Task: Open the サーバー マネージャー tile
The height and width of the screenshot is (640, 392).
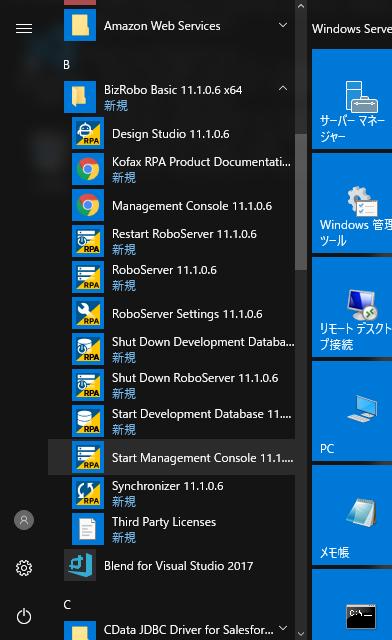Action: click(x=352, y=99)
